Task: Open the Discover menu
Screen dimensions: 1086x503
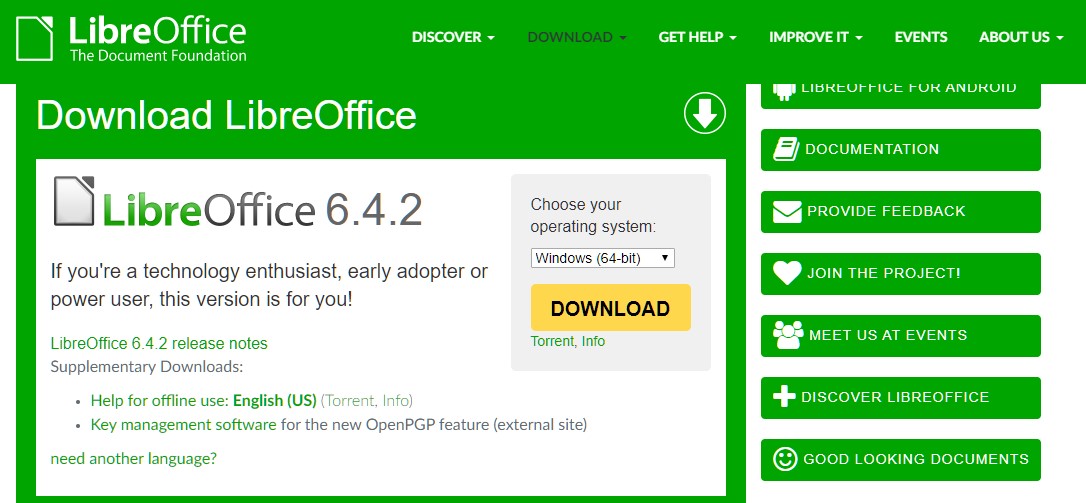Action: tap(453, 37)
